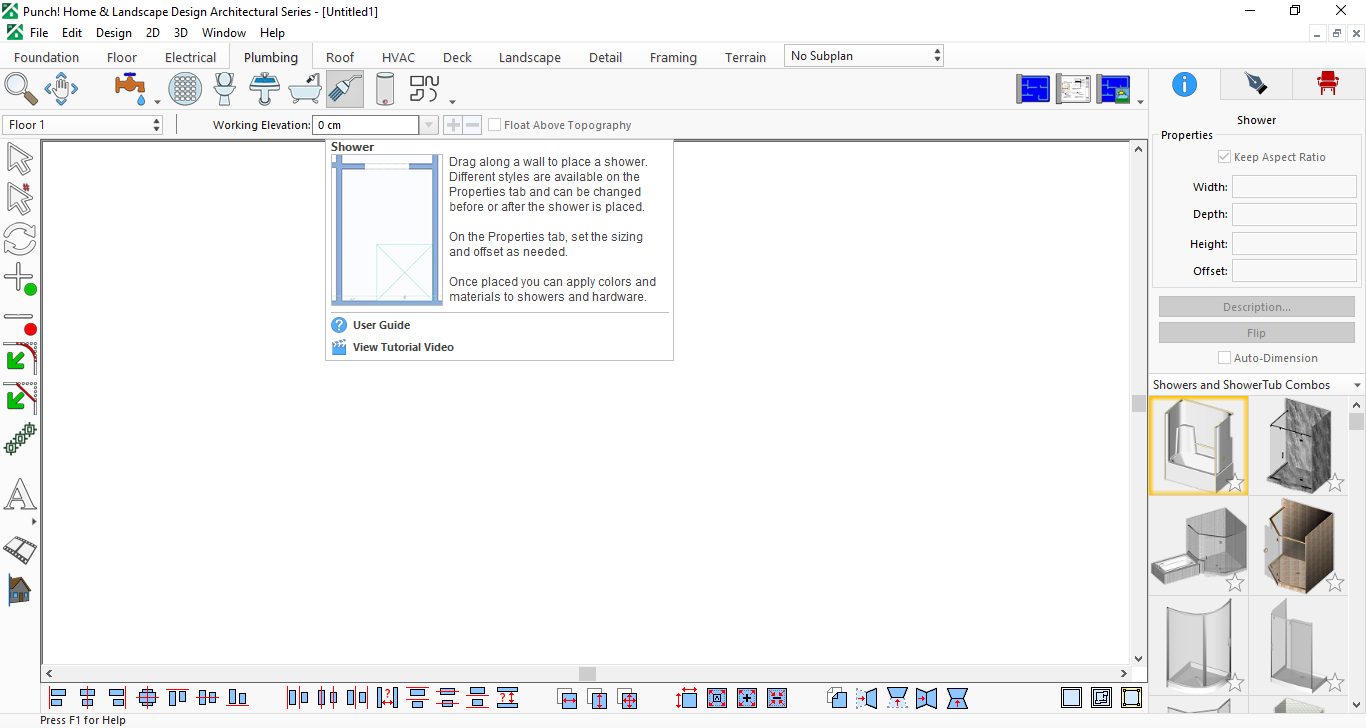Click the house icon in left toolbar
The image size is (1366, 728).
tap(19, 590)
